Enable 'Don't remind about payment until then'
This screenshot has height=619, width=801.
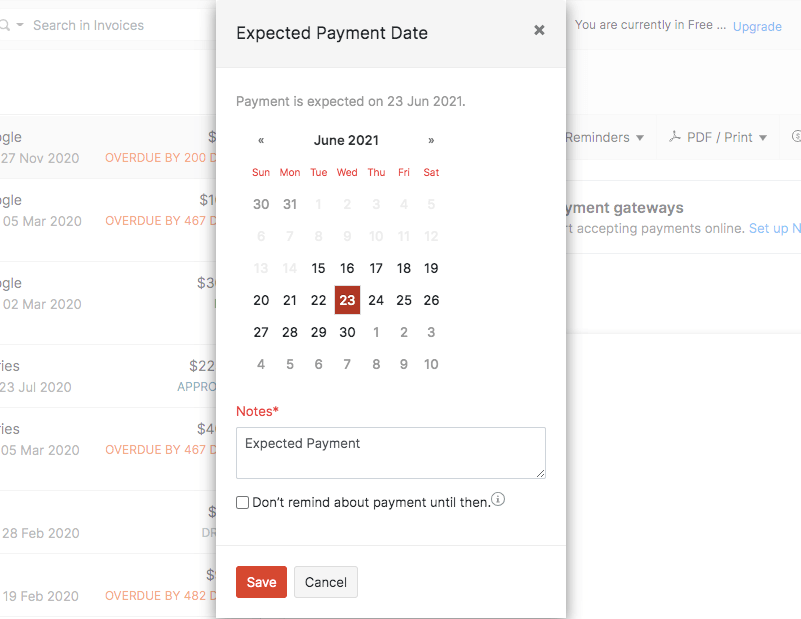tap(242, 502)
